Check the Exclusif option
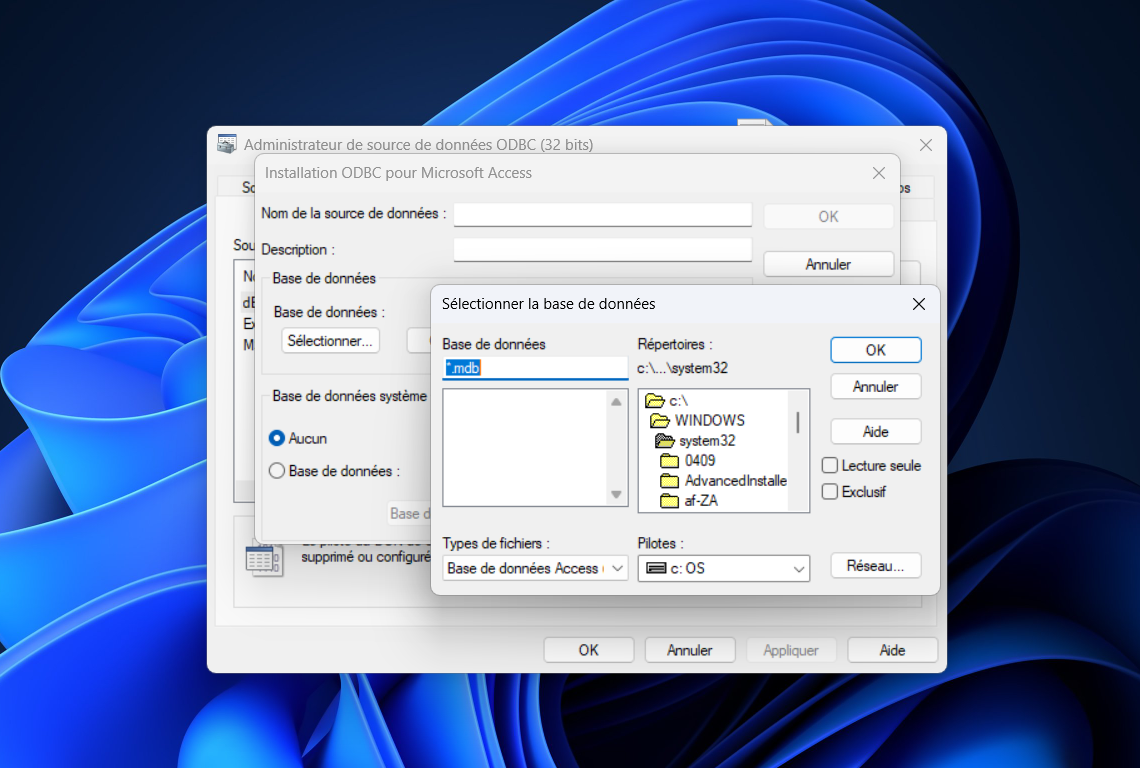 coord(829,491)
